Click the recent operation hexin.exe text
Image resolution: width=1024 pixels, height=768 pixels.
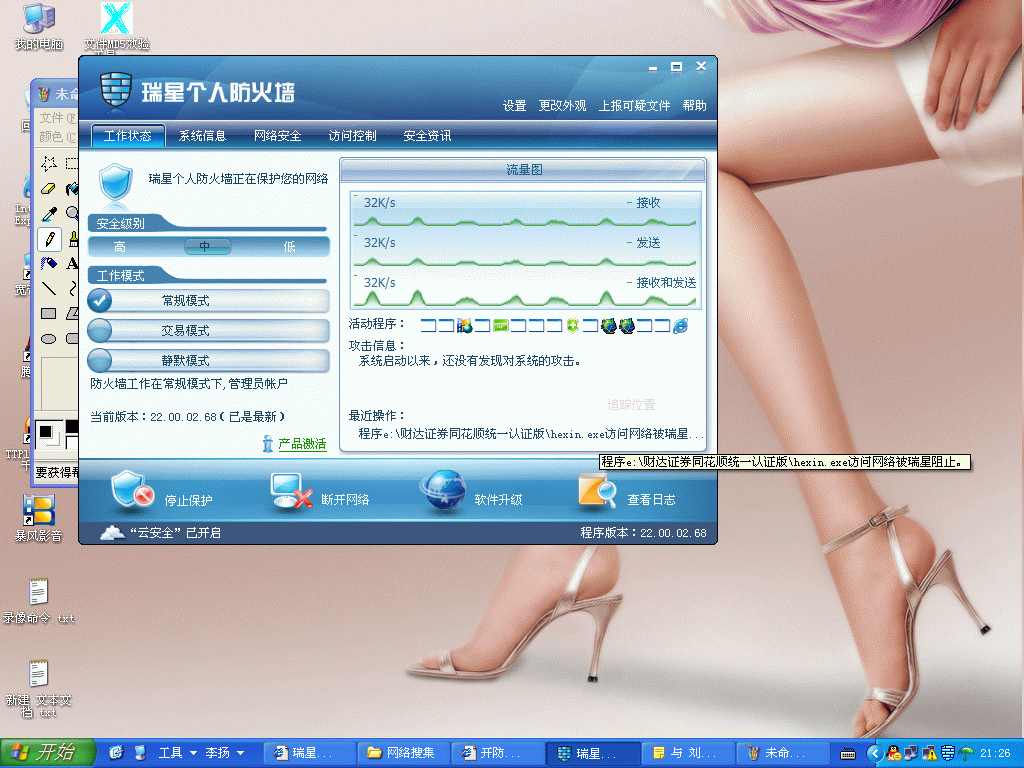530,434
